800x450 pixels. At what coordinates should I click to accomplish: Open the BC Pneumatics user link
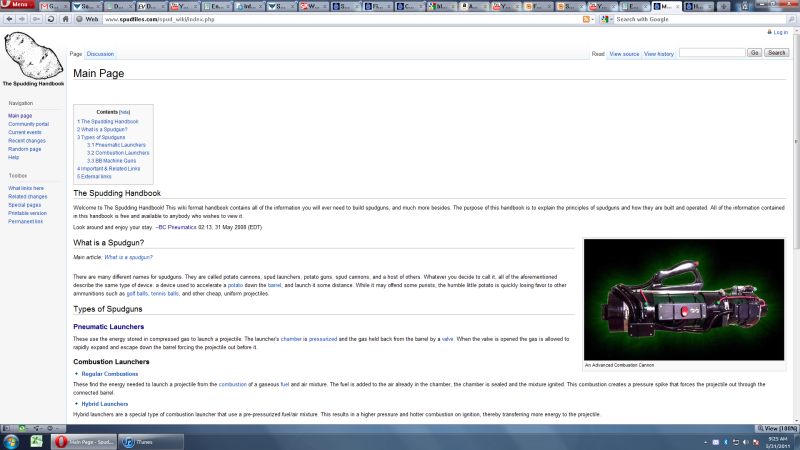tap(177, 227)
